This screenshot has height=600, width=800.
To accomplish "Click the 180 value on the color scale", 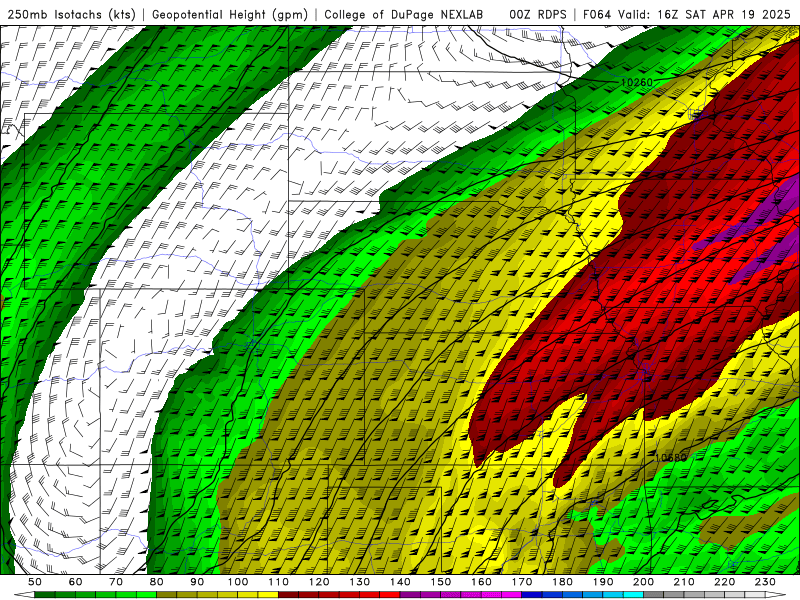I will tap(562, 582).
